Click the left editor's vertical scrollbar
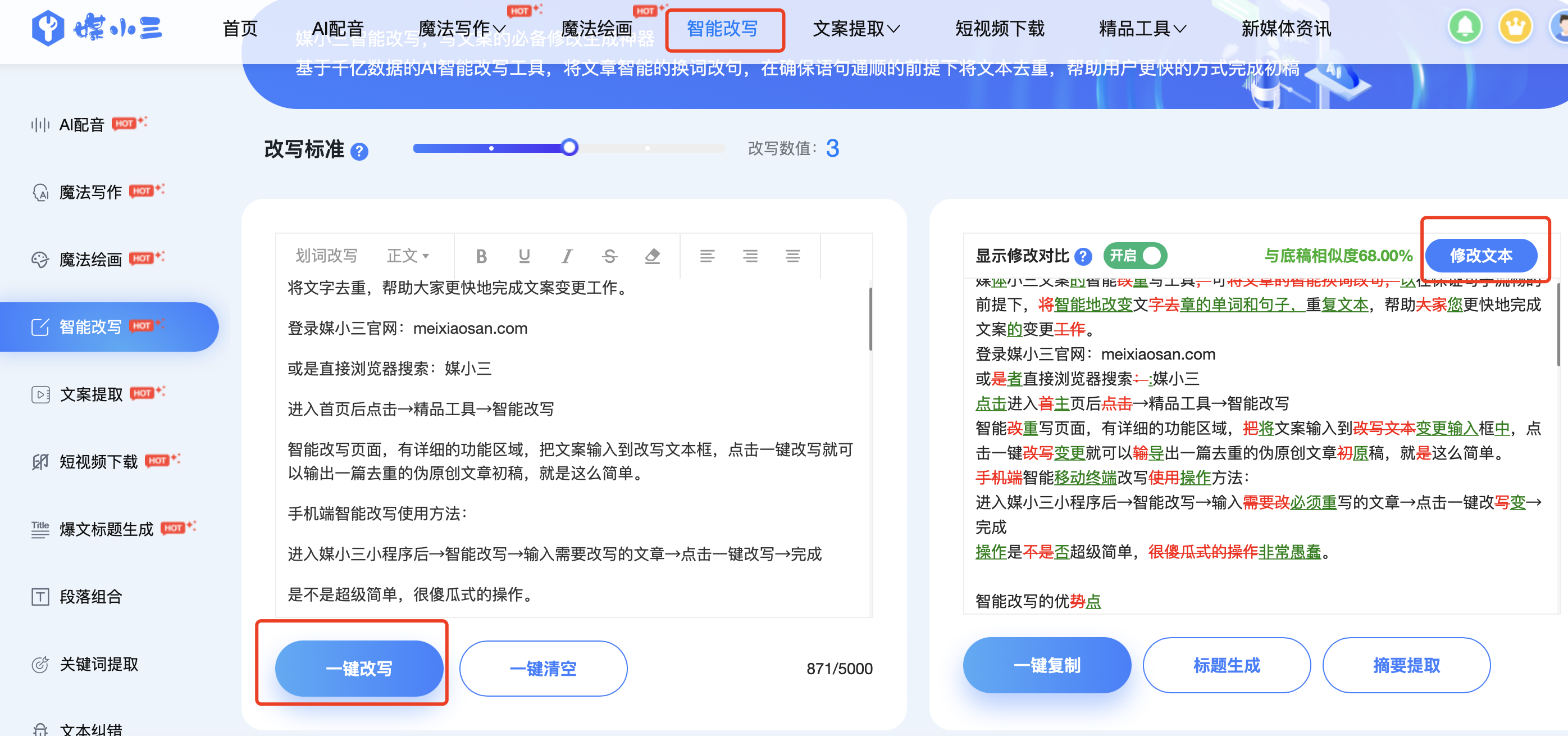Image resolution: width=1568 pixels, height=736 pixels. (870, 320)
